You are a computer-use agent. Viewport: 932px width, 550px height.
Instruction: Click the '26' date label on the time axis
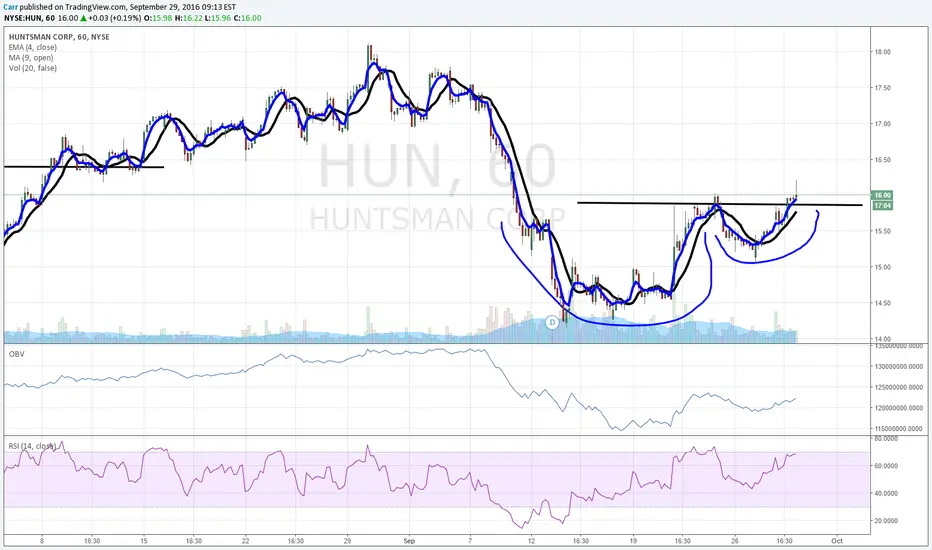tap(735, 541)
